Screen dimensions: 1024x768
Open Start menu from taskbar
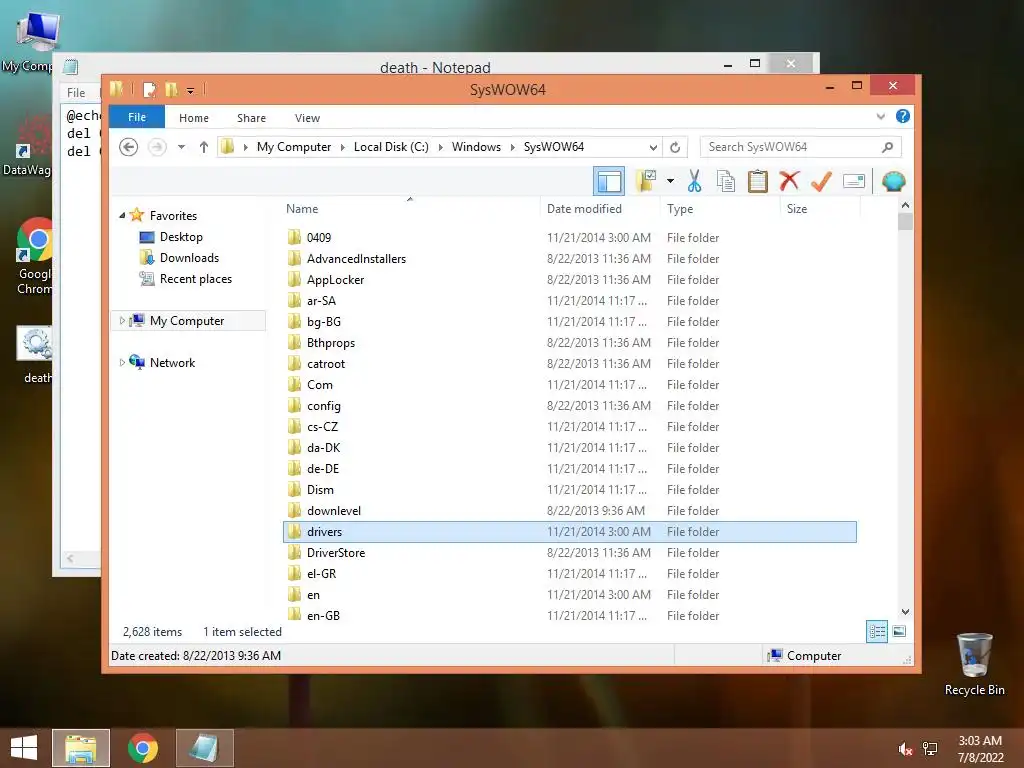click(x=24, y=748)
